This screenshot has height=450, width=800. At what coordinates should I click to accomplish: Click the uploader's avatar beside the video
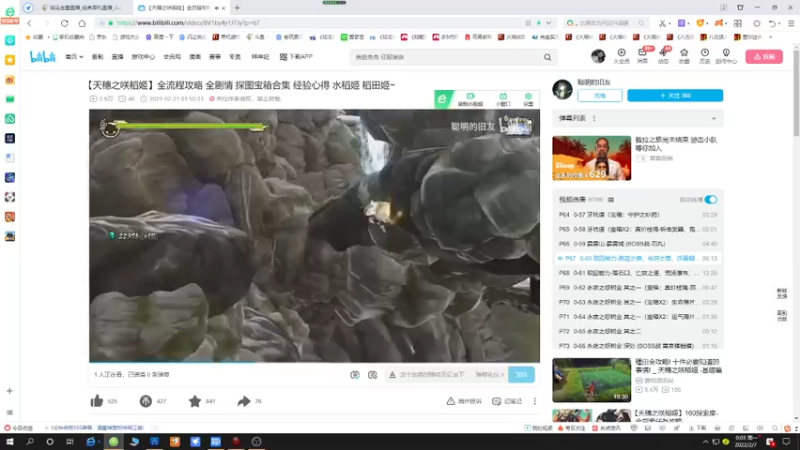coord(562,89)
